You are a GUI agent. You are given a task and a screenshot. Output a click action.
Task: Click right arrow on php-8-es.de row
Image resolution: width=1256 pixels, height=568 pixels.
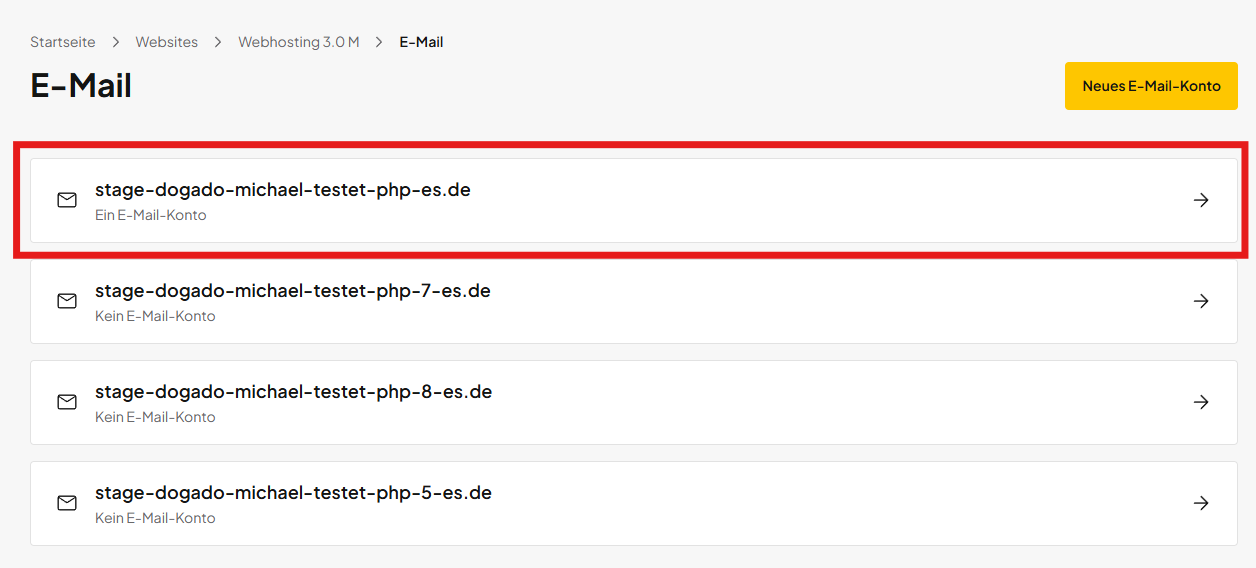1201,402
